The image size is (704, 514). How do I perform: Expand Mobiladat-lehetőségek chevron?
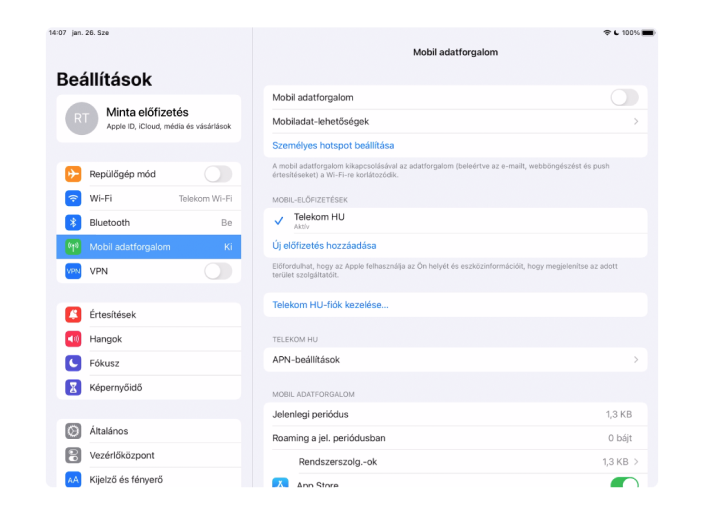coord(636,121)
